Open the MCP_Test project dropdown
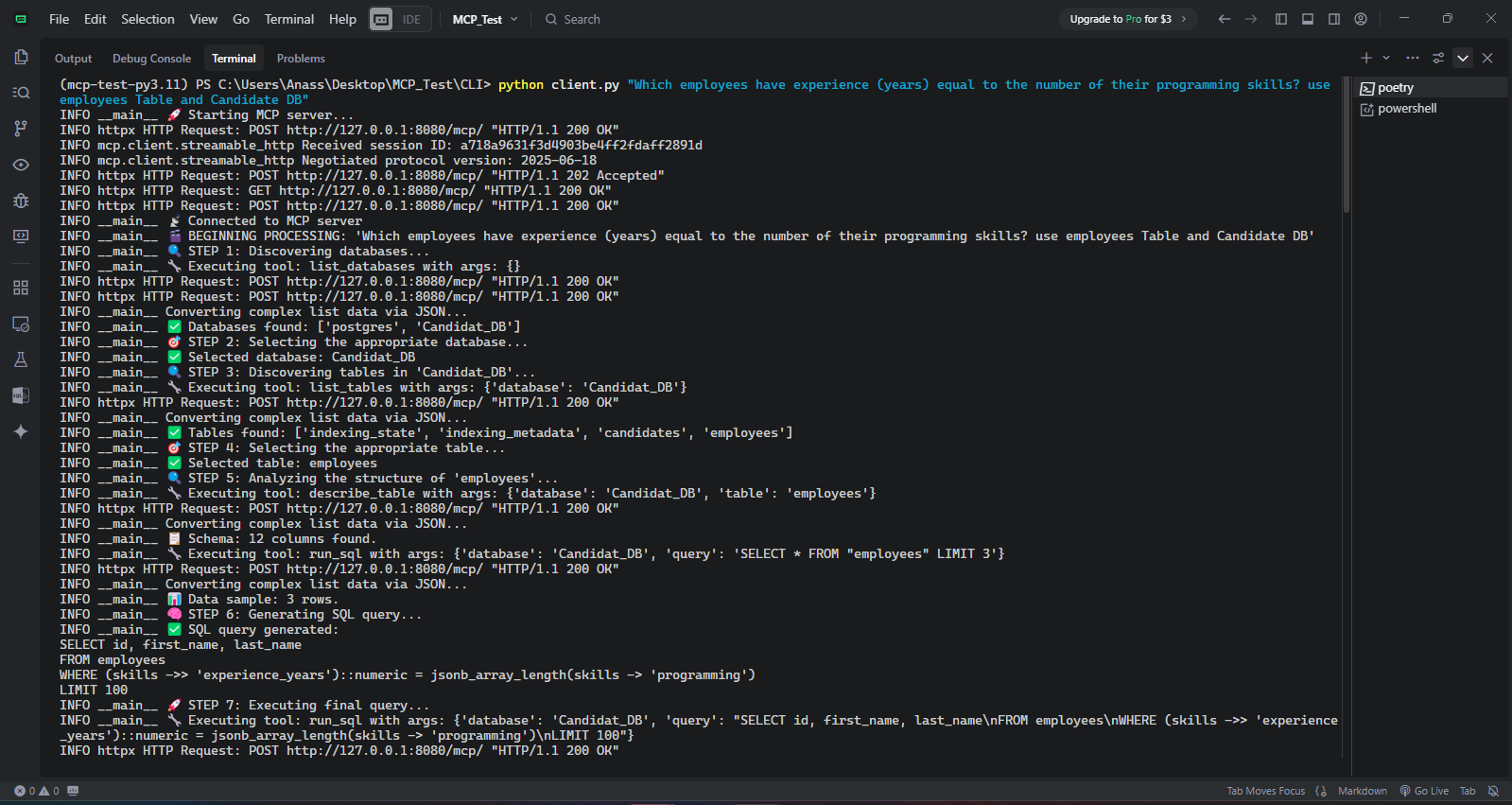 485,19
